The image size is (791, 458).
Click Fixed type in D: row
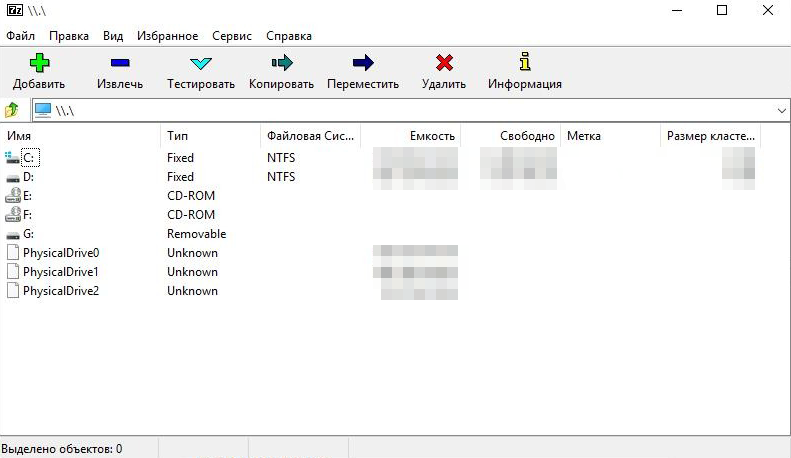coord(181,177)
